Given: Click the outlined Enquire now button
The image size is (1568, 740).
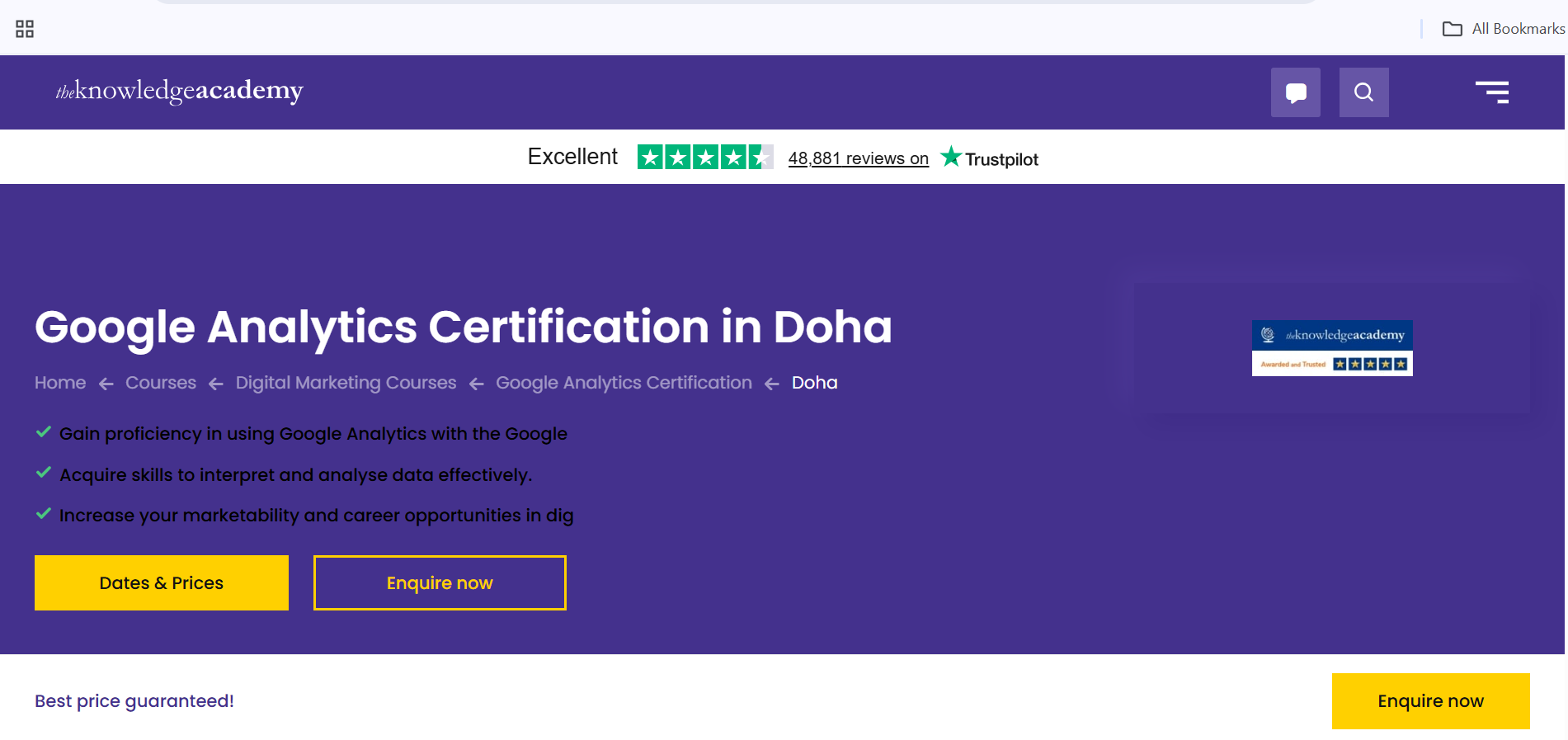Looking at the screenshot, I should [x=440, y=582].
